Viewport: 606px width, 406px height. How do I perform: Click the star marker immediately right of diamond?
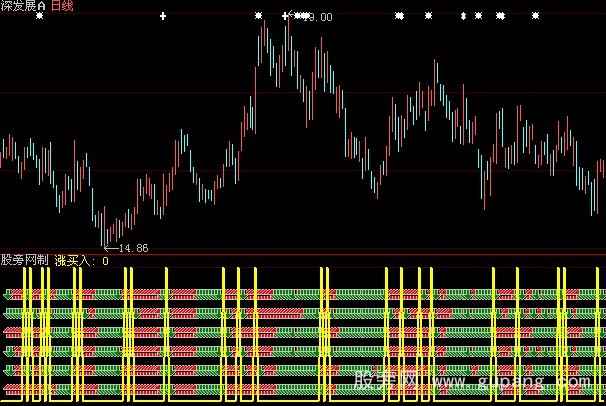(x=478, y=17)
